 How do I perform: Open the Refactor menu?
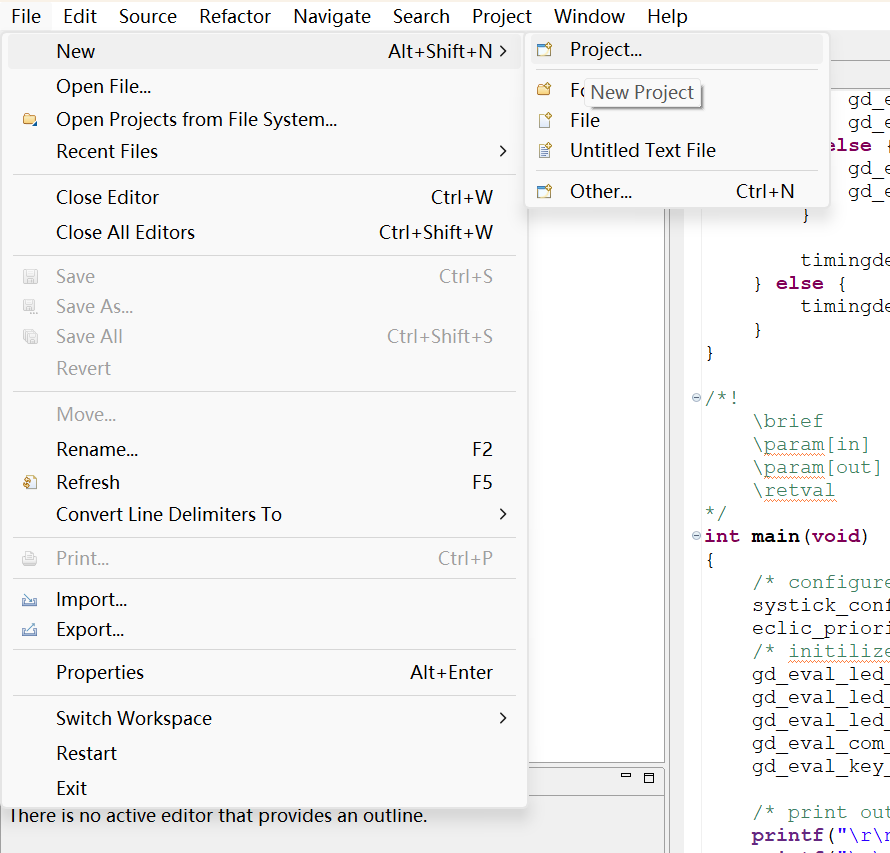235,16
